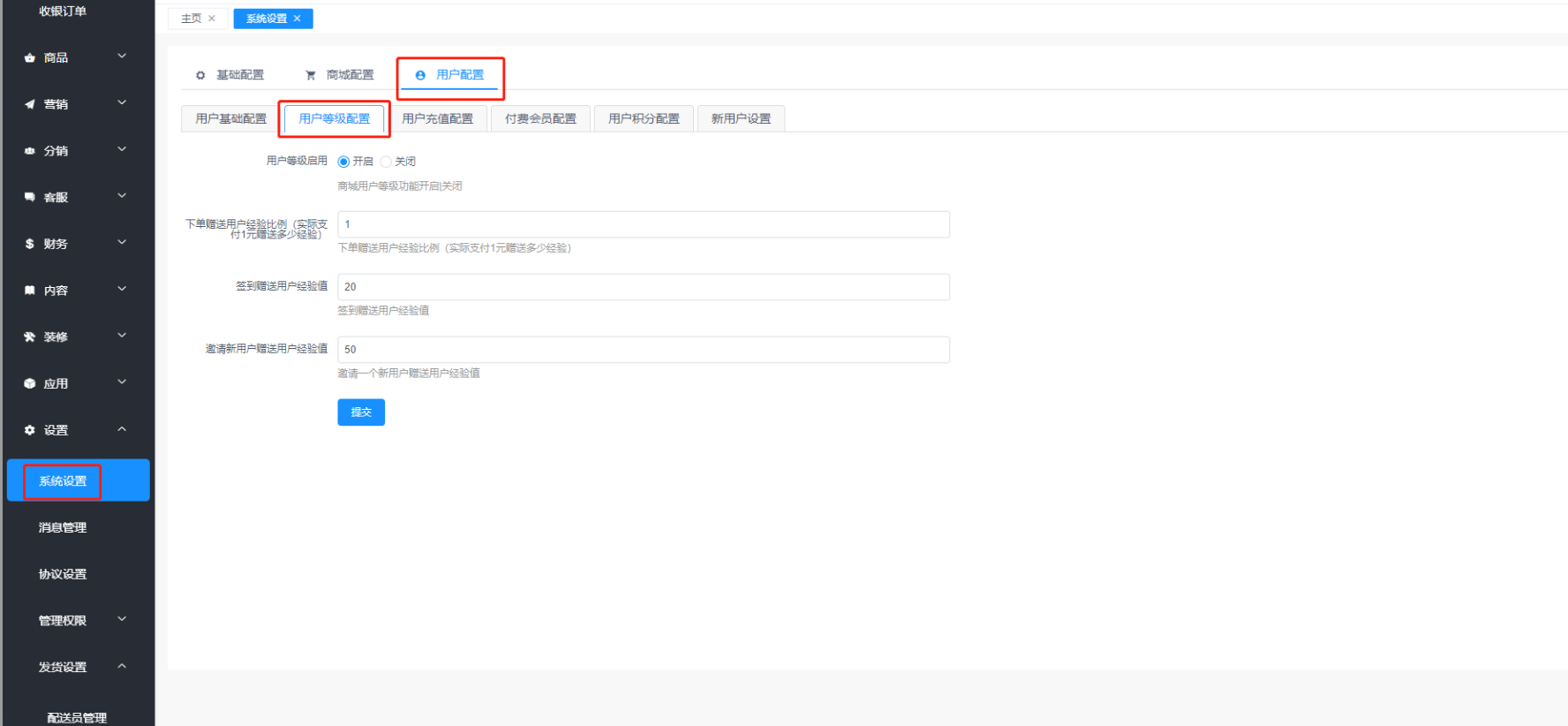Click the chat bubble icon beside 客服
This screenshot has height=726, width=1568.
(30, 197)
